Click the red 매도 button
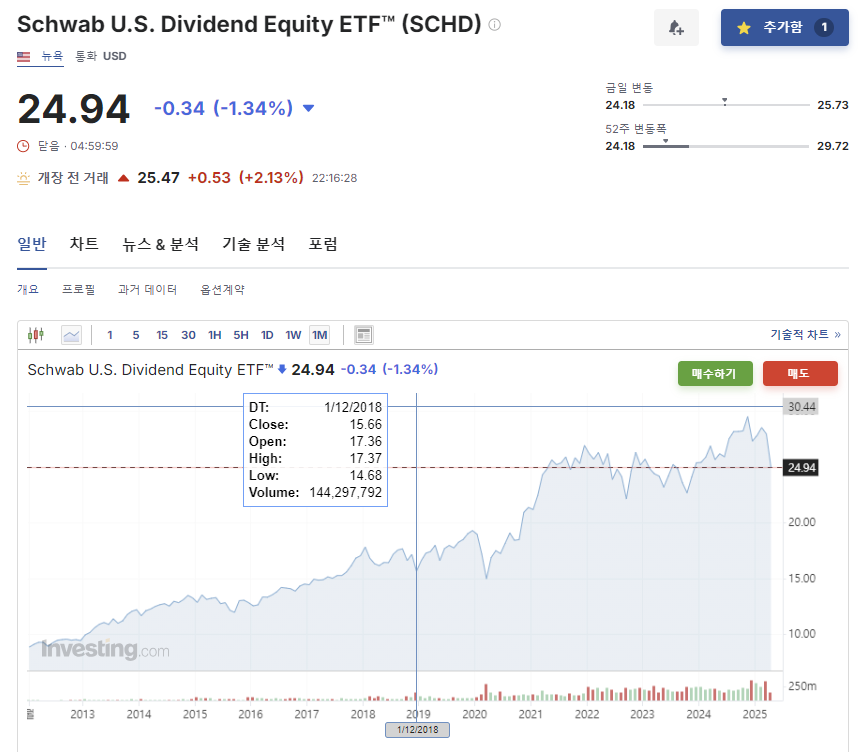 click(x=800, y=374)
